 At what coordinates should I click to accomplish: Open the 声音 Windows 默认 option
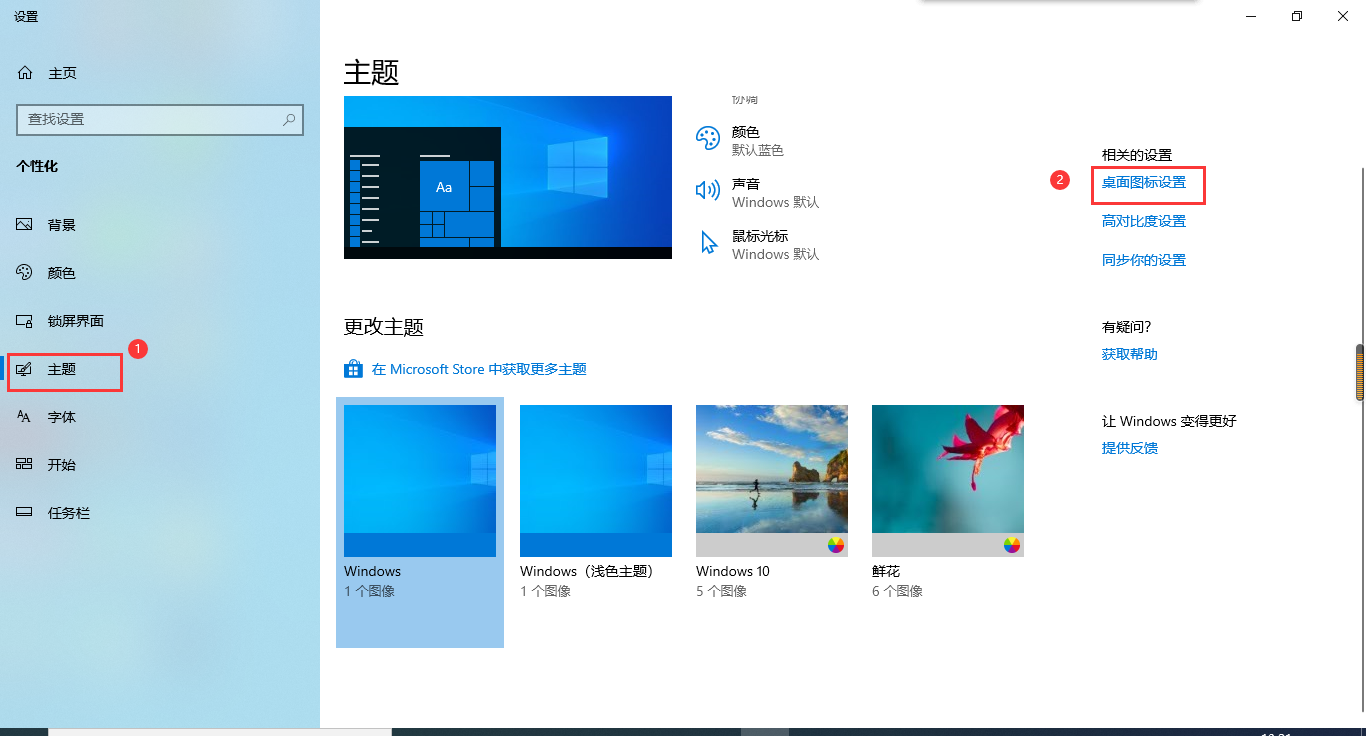(757, 193)
